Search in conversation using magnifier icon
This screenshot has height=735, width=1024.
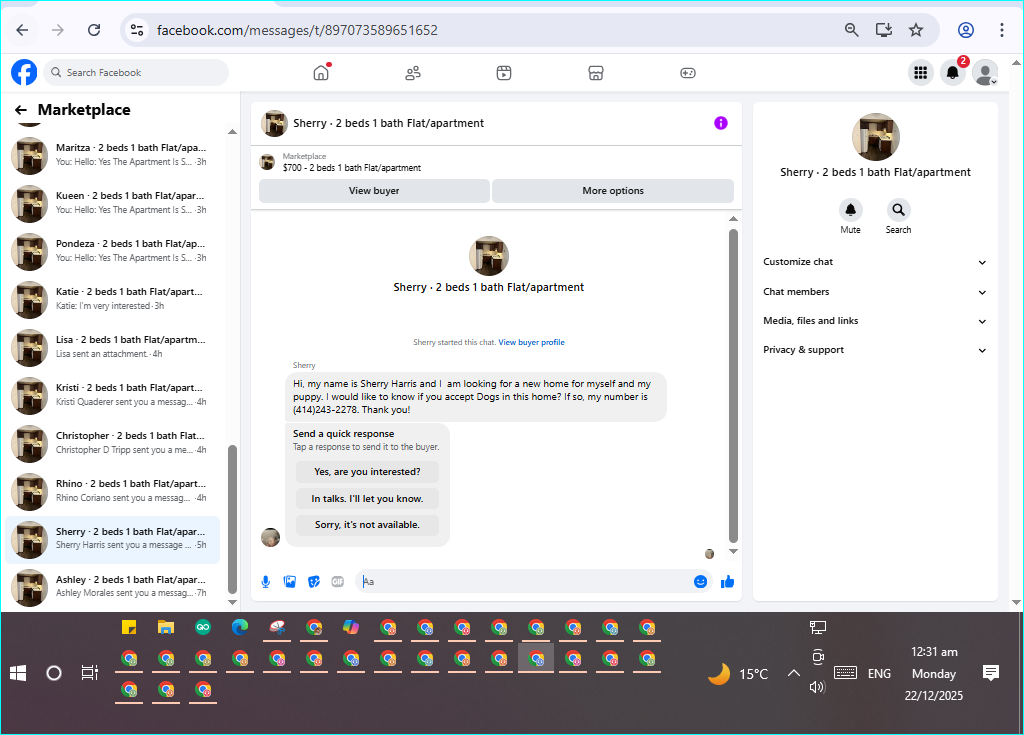[x=899, y=210]
